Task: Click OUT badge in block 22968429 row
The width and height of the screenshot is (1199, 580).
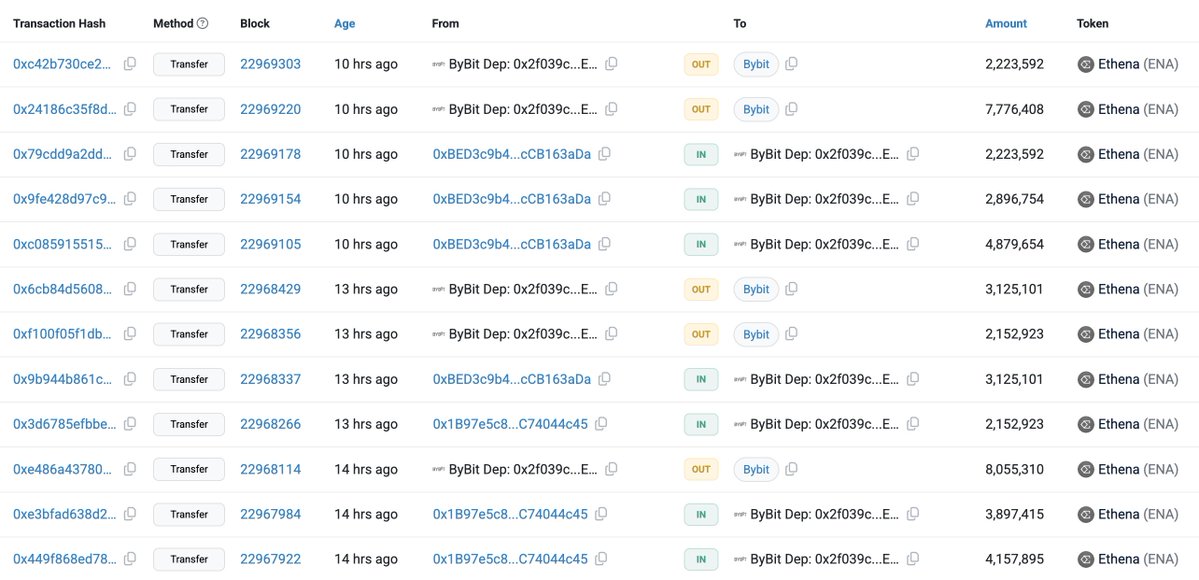Action: click(701, 289)
